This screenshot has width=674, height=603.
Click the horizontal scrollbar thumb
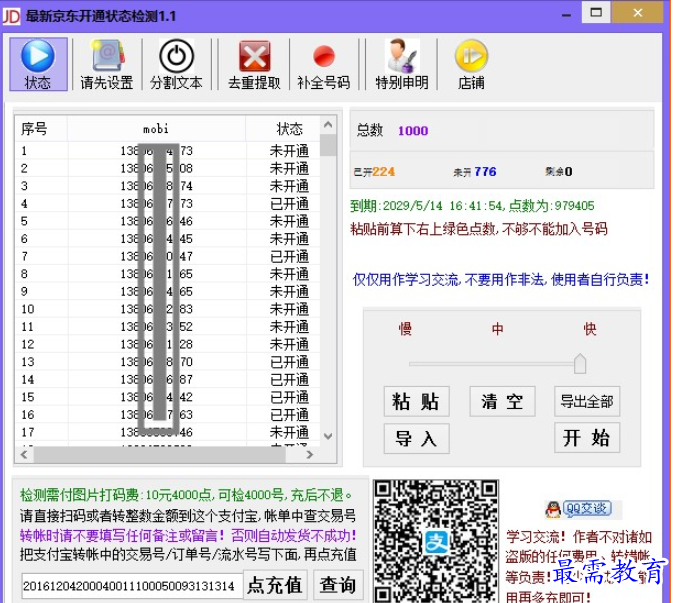click(159, 455)
